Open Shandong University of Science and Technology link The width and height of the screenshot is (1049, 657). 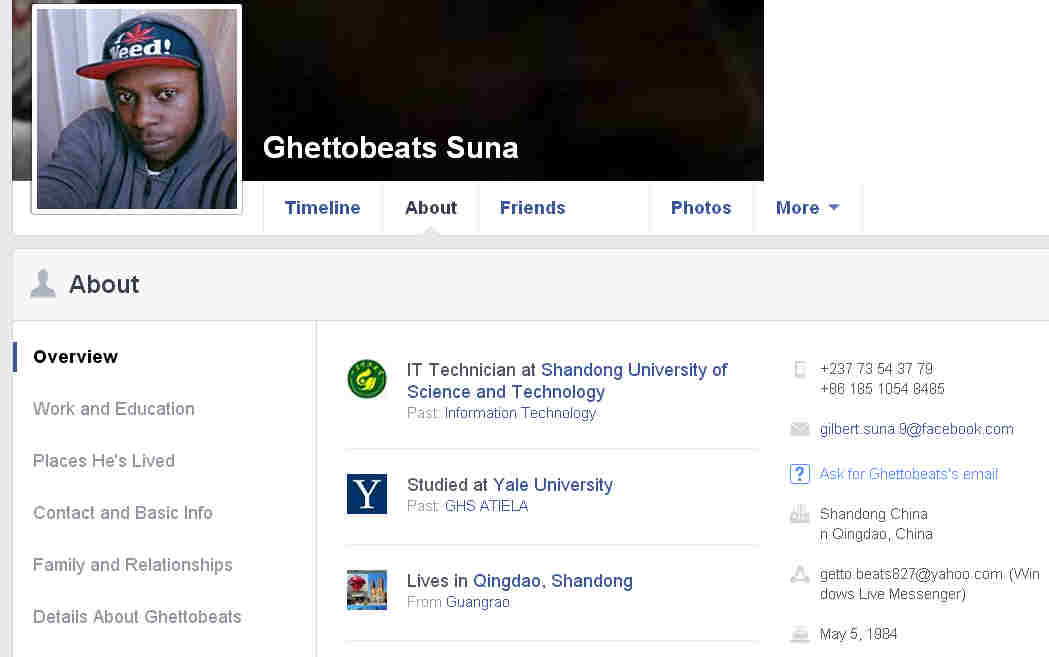tap(634, 370)
